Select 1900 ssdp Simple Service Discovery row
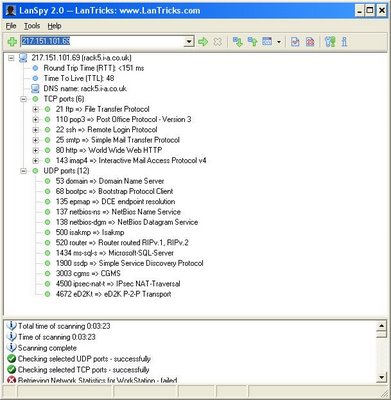The image size is (391, 400). pos(129,263)
